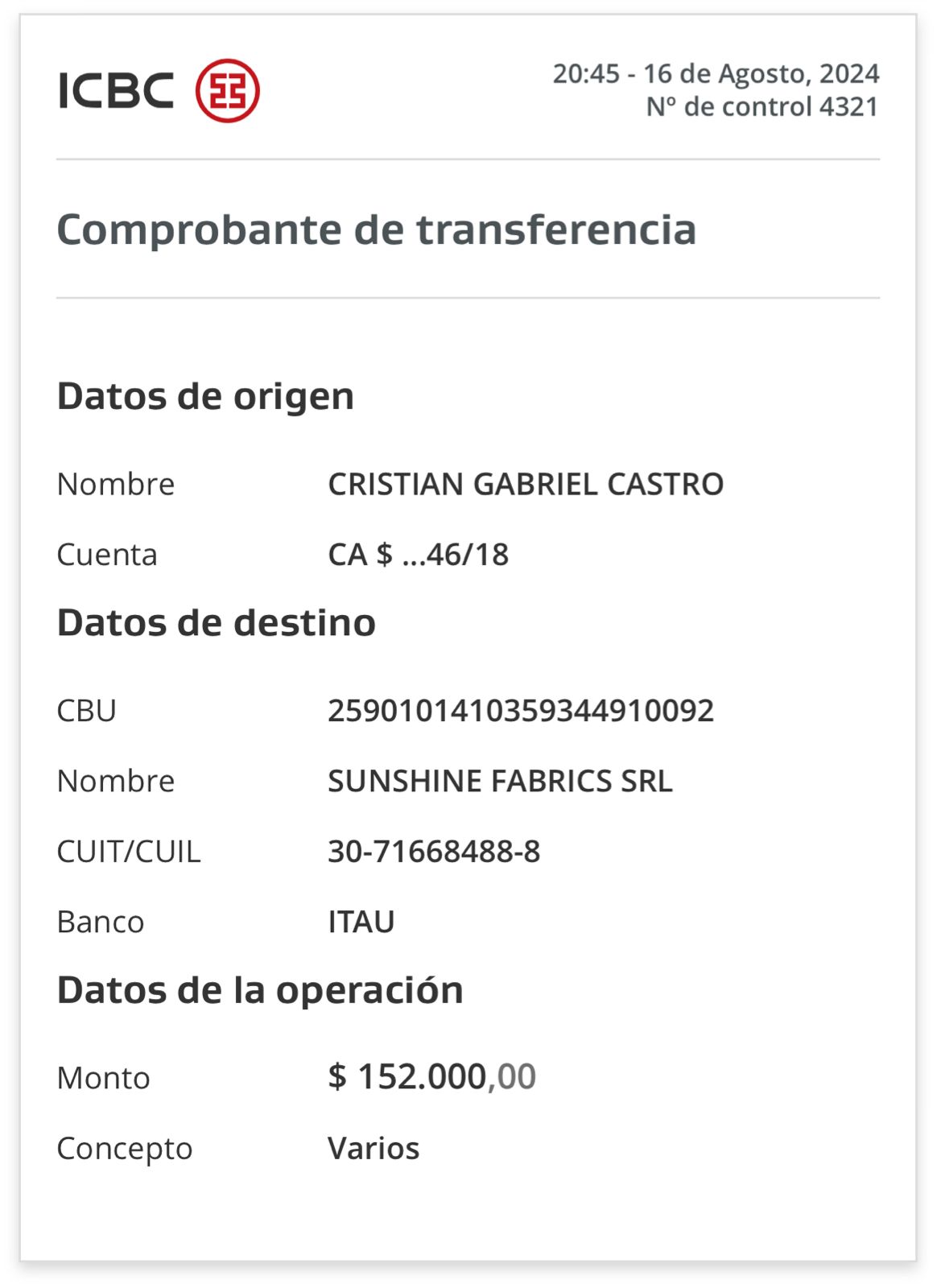Viewport: 941px width, 1288px height.
Task: Select the CUIT value 30-71668488-8
Action: pos(434,852)
